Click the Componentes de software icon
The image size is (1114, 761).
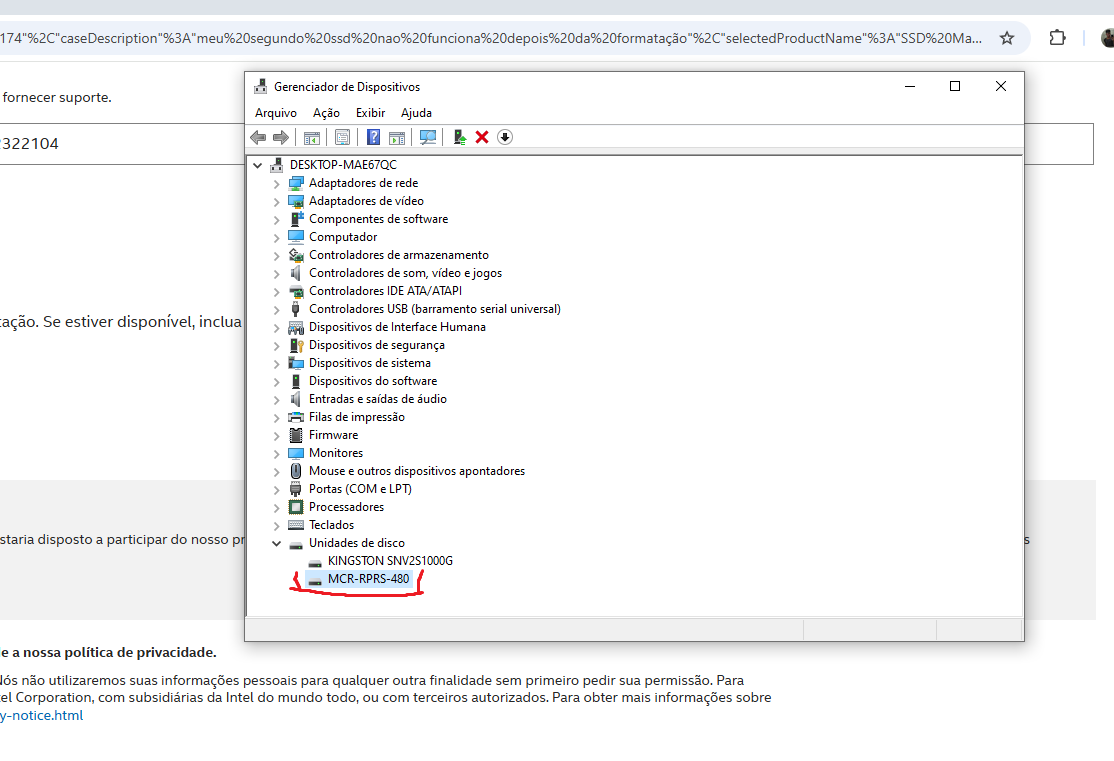296,219
